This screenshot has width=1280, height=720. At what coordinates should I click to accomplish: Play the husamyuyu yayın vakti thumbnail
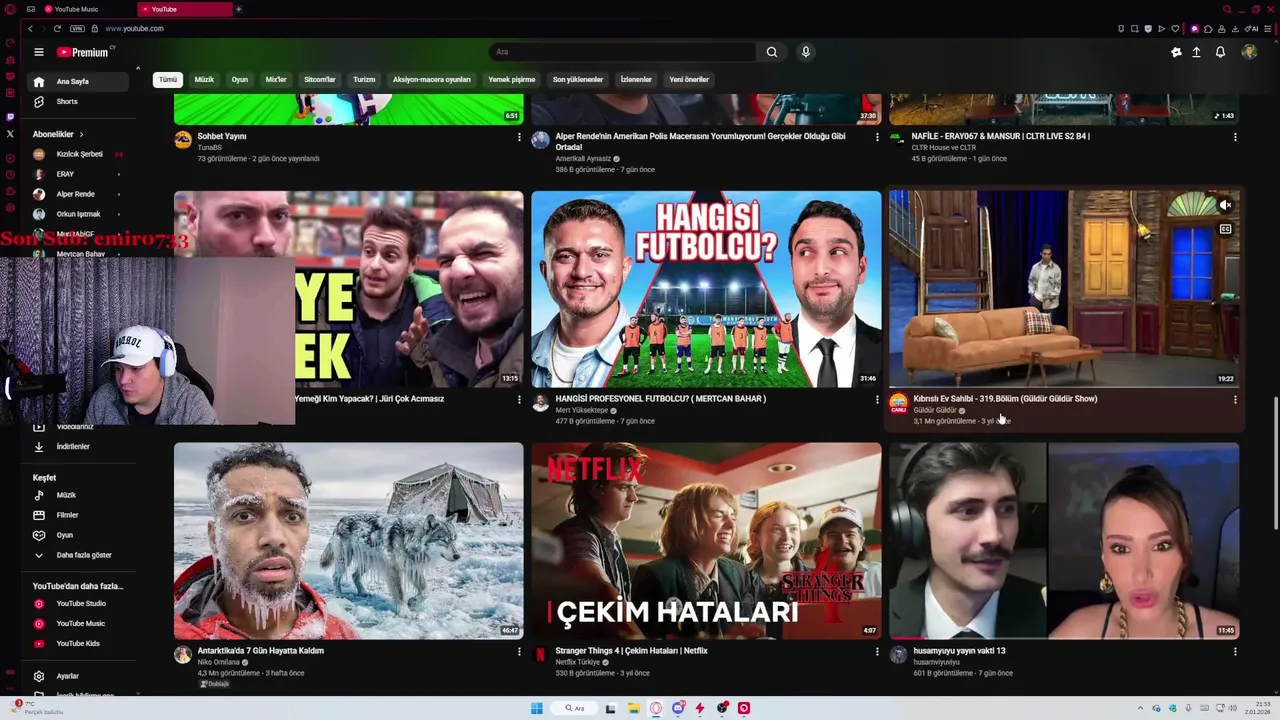1064,540
